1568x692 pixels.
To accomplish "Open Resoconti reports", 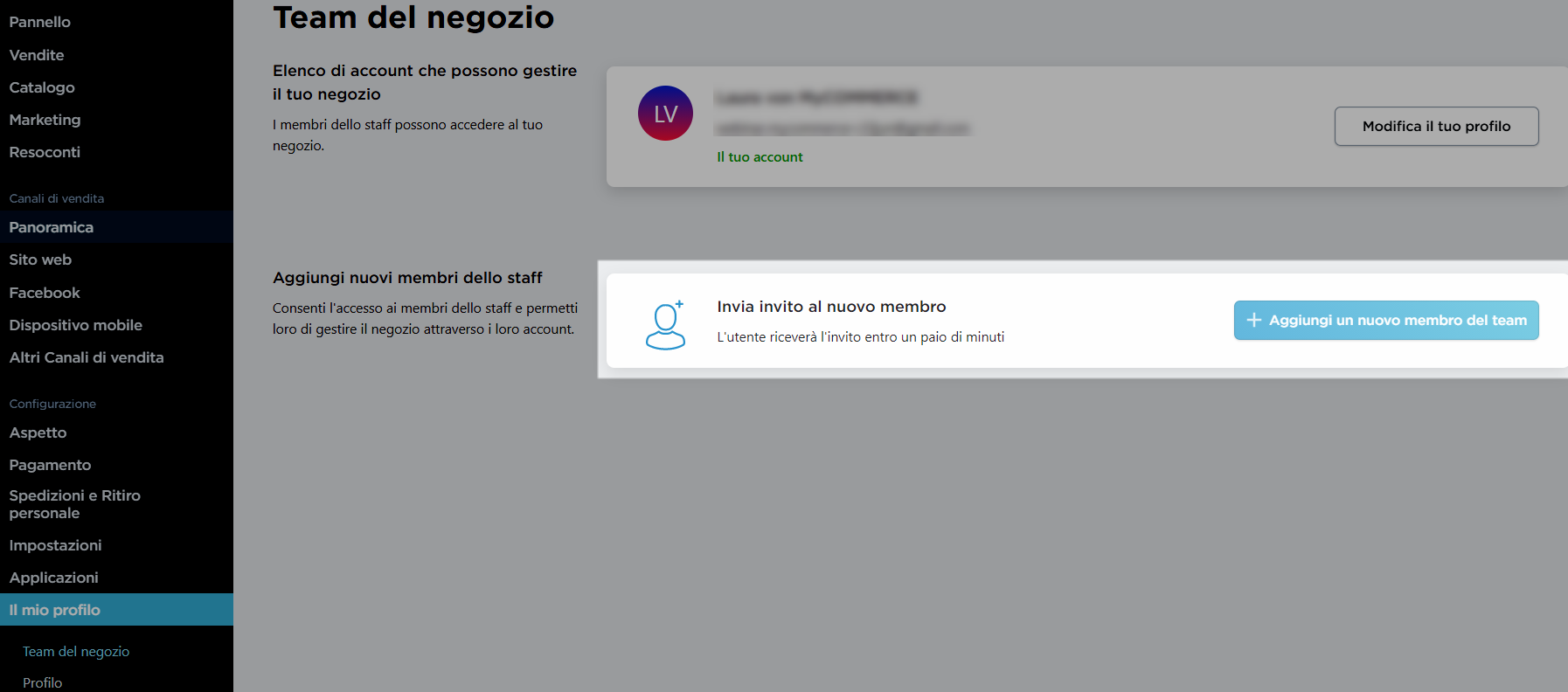I will (45, 152).
